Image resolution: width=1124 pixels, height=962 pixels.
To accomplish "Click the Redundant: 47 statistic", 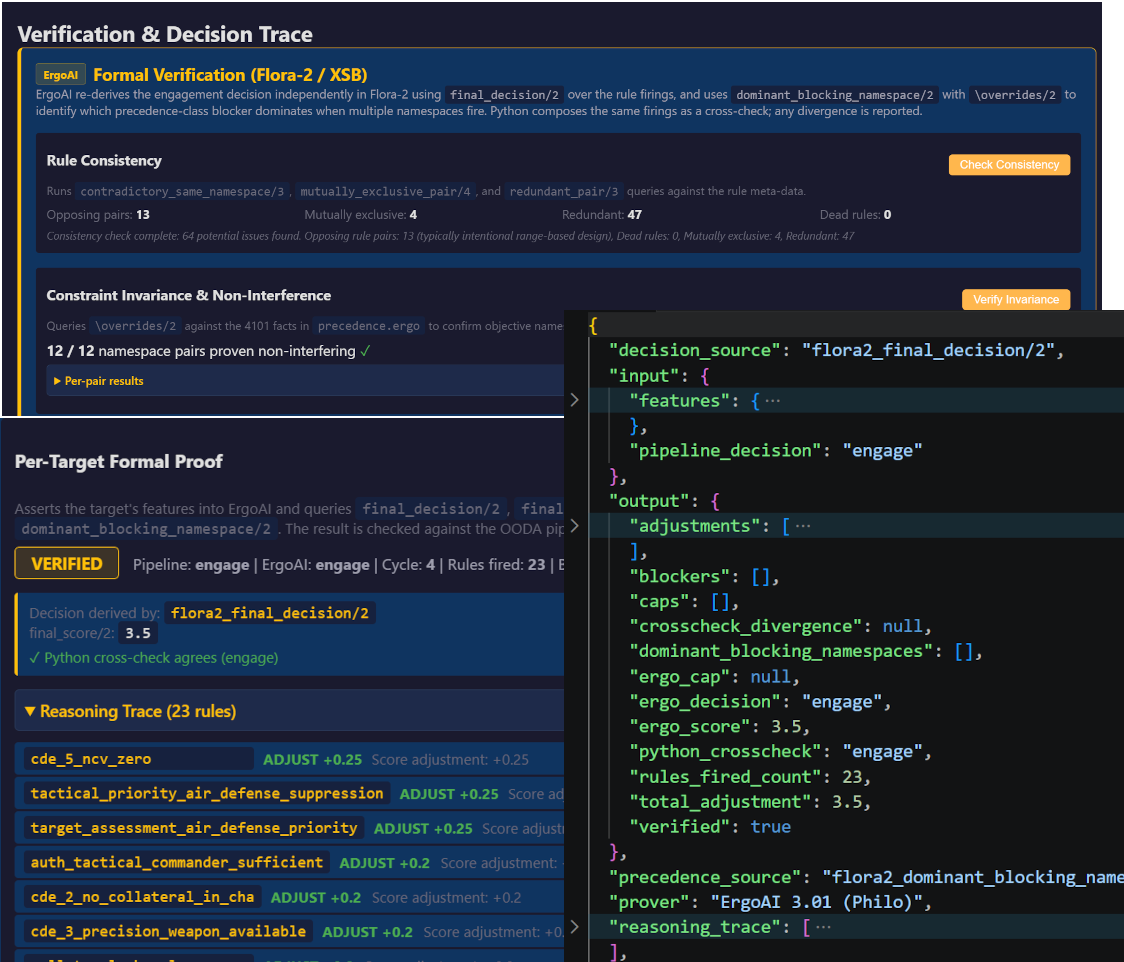I will point(602,214).
